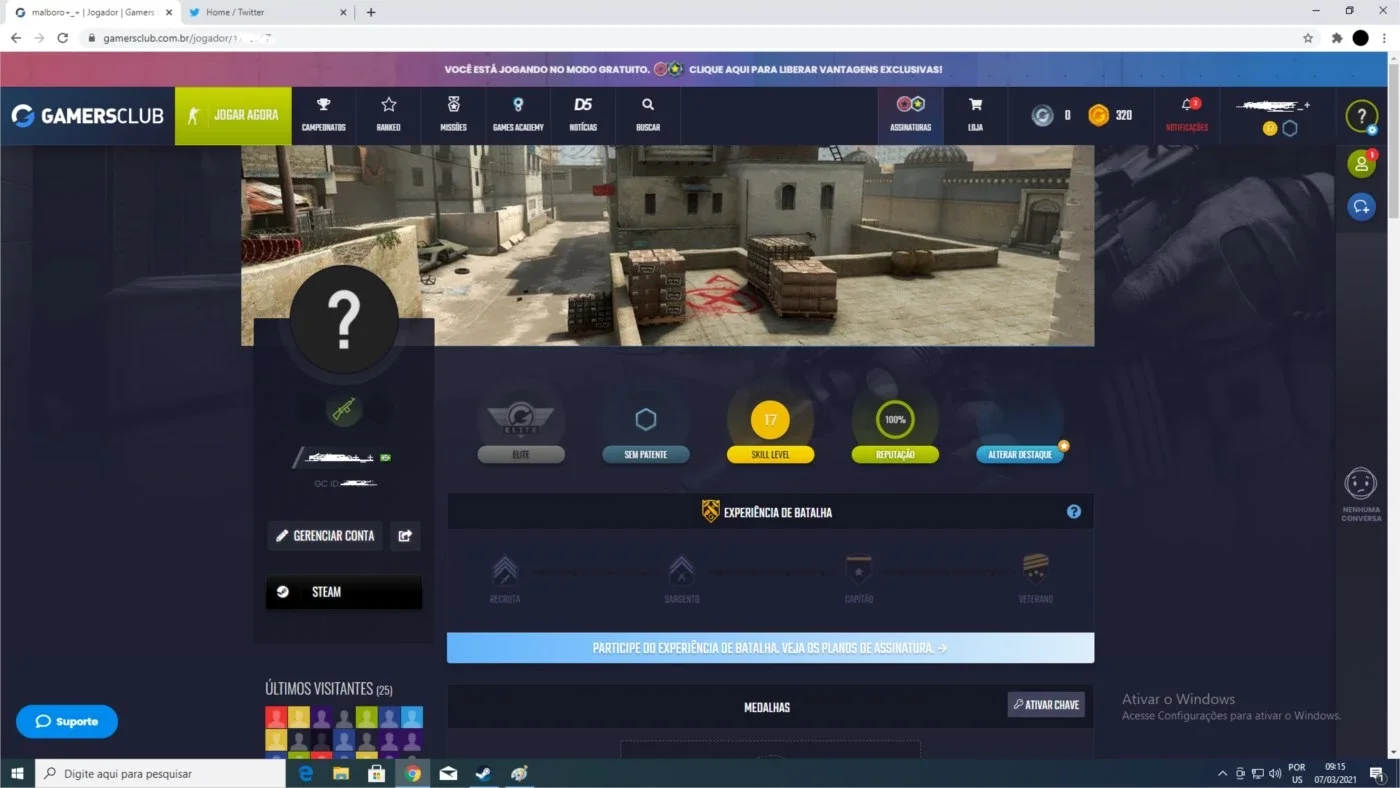The height and width of the screenshot is (788, 1400).
Task: Open the Suporte chat button
Action: point(67,722)
